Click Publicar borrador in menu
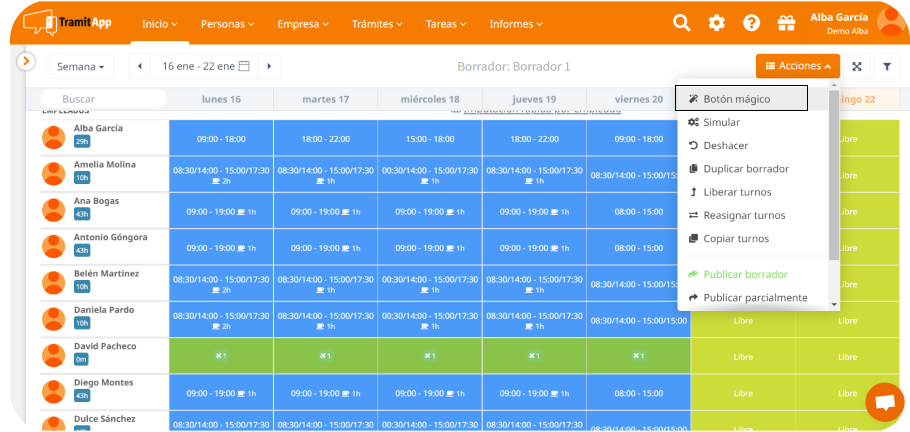 coord(745,274)
